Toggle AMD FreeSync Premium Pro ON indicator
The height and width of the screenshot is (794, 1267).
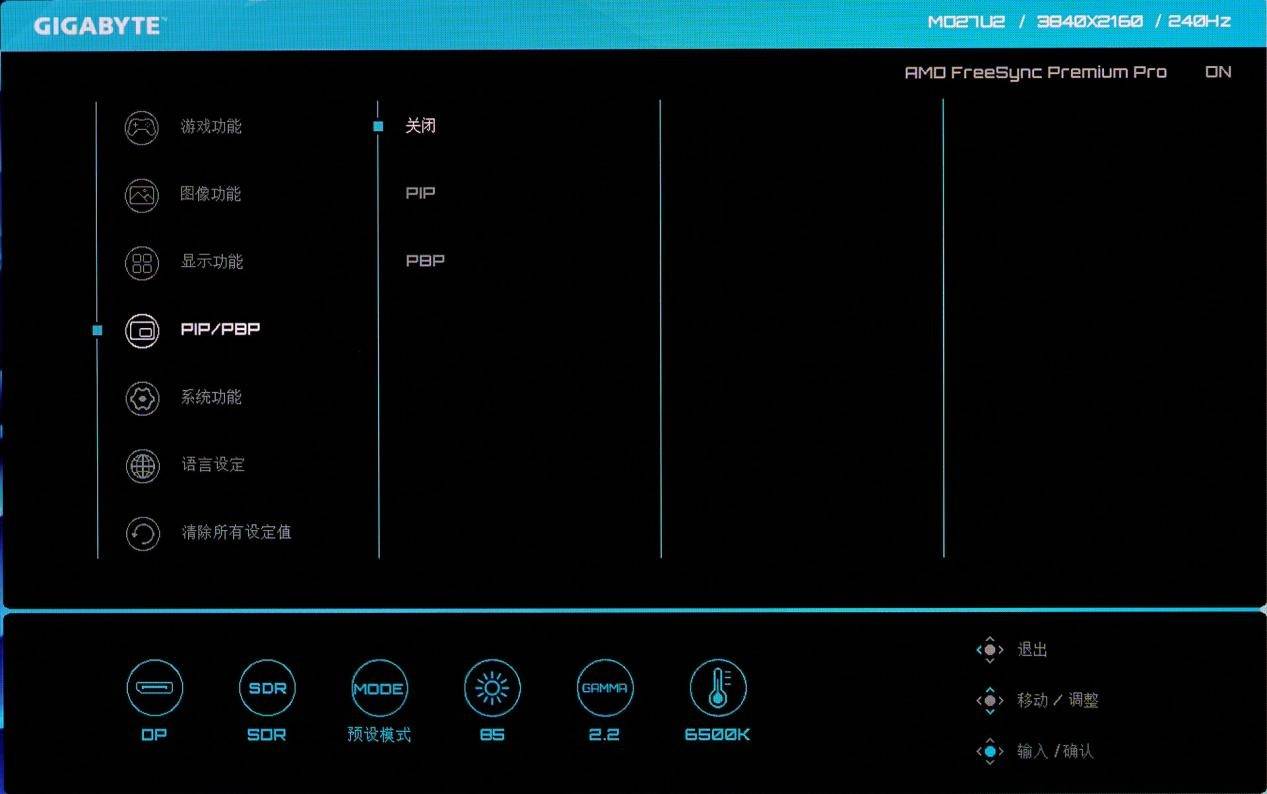[x=1217, y=72]
